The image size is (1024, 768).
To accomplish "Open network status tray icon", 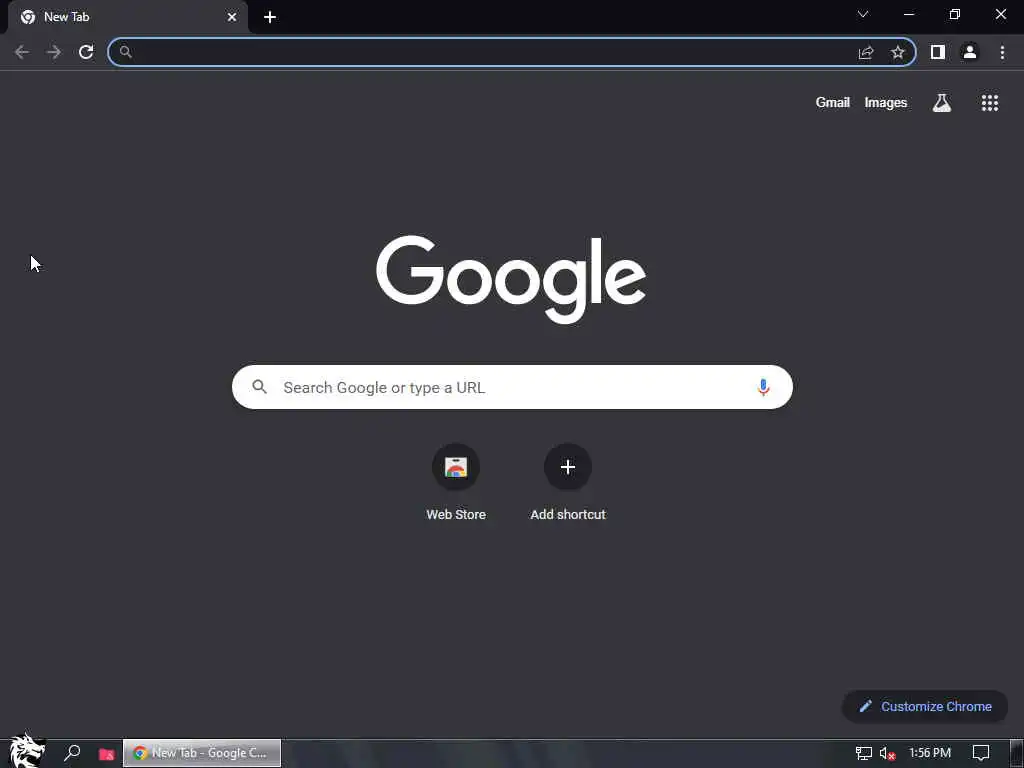I will 863,753.
